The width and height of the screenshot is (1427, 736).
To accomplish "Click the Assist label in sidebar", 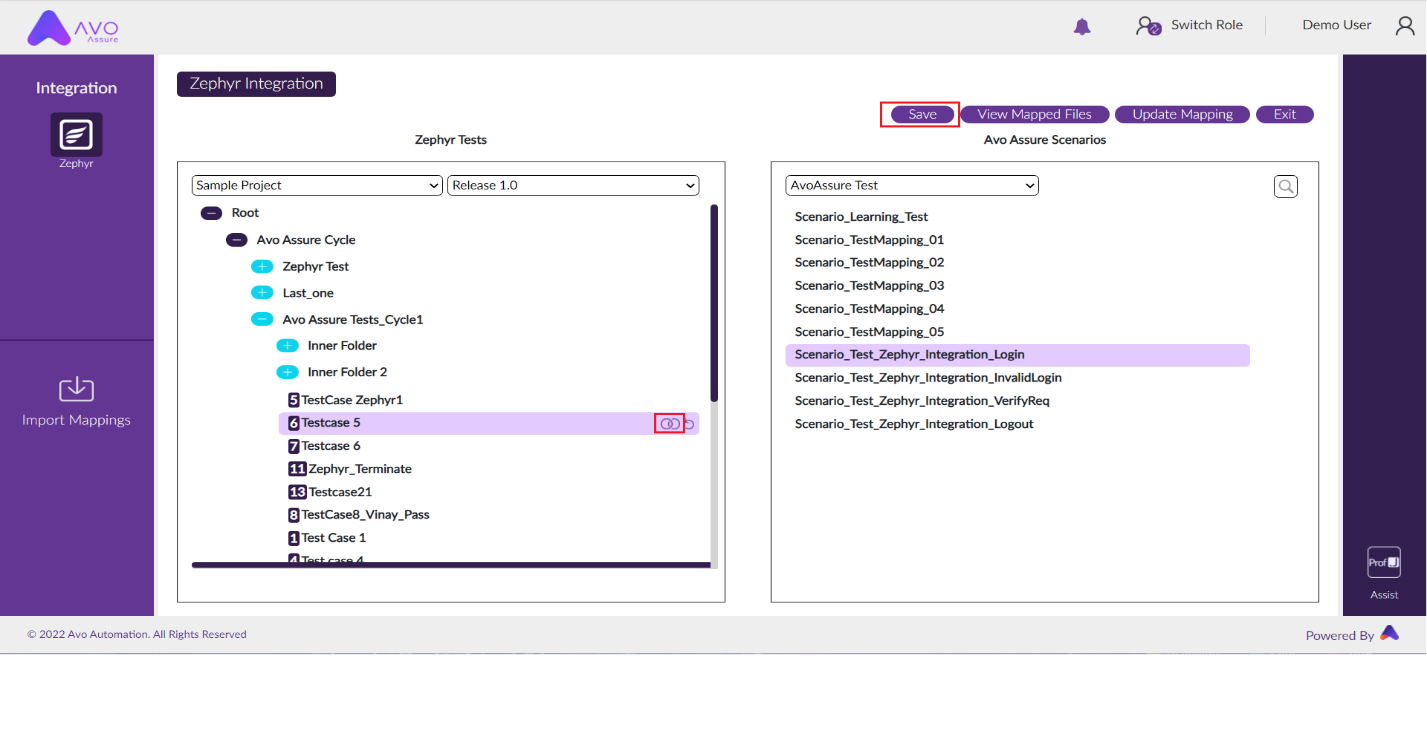I will [x=1384, y=595].
